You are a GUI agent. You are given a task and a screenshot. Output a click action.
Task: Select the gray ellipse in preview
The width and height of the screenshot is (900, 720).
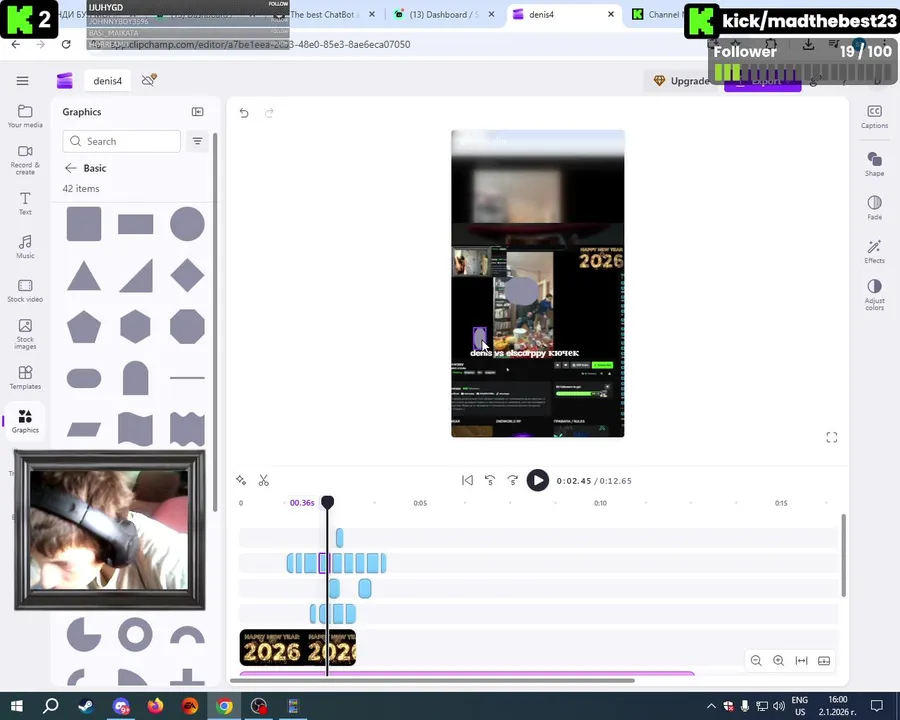[x=521, y=291]
